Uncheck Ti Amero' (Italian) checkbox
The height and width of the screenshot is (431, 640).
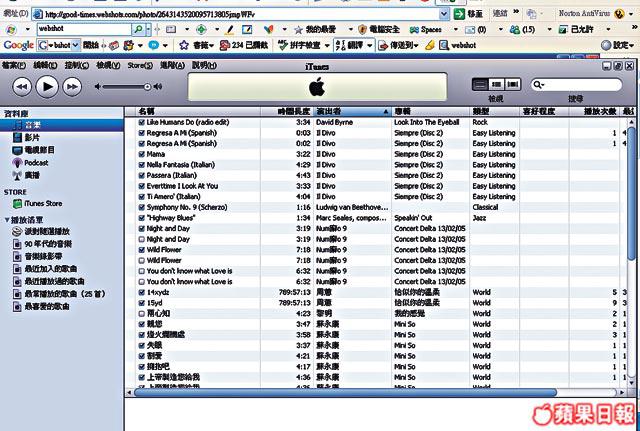click(142, 196)
